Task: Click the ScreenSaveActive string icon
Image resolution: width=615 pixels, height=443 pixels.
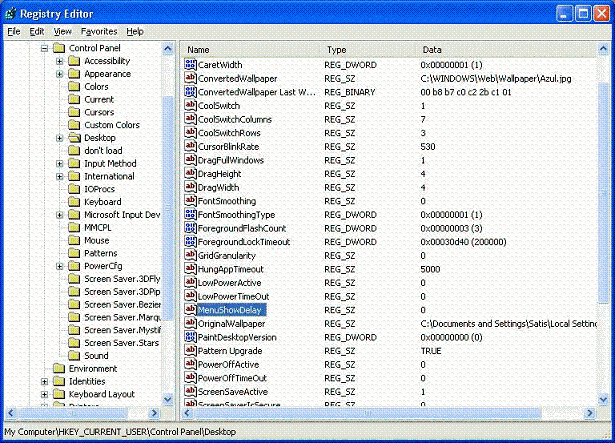Action: pos(190,391)
